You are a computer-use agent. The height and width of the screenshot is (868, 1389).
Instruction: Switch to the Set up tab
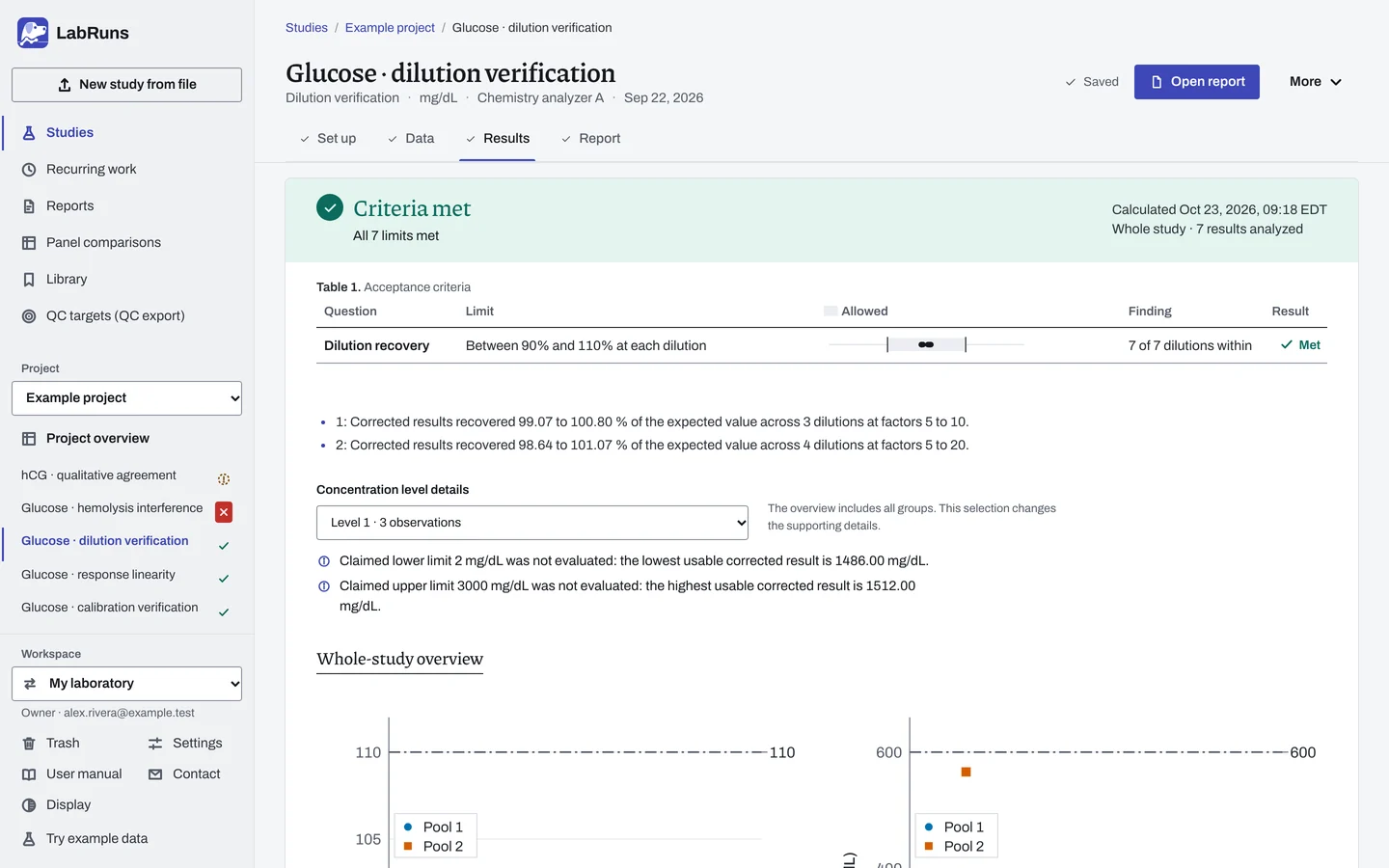pos(328,139)
